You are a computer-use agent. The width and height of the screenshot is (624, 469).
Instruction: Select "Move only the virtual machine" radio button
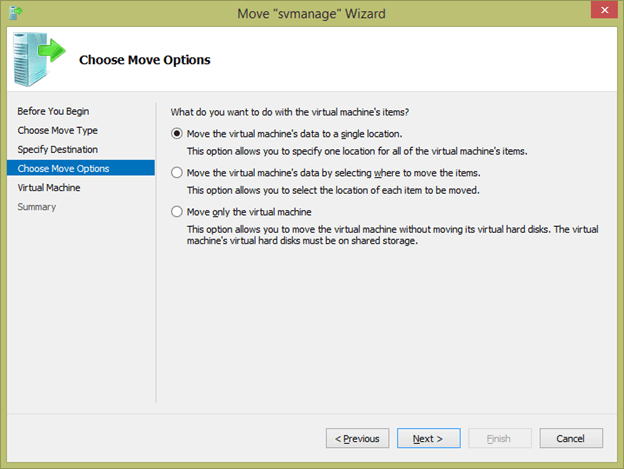[178, 211]
